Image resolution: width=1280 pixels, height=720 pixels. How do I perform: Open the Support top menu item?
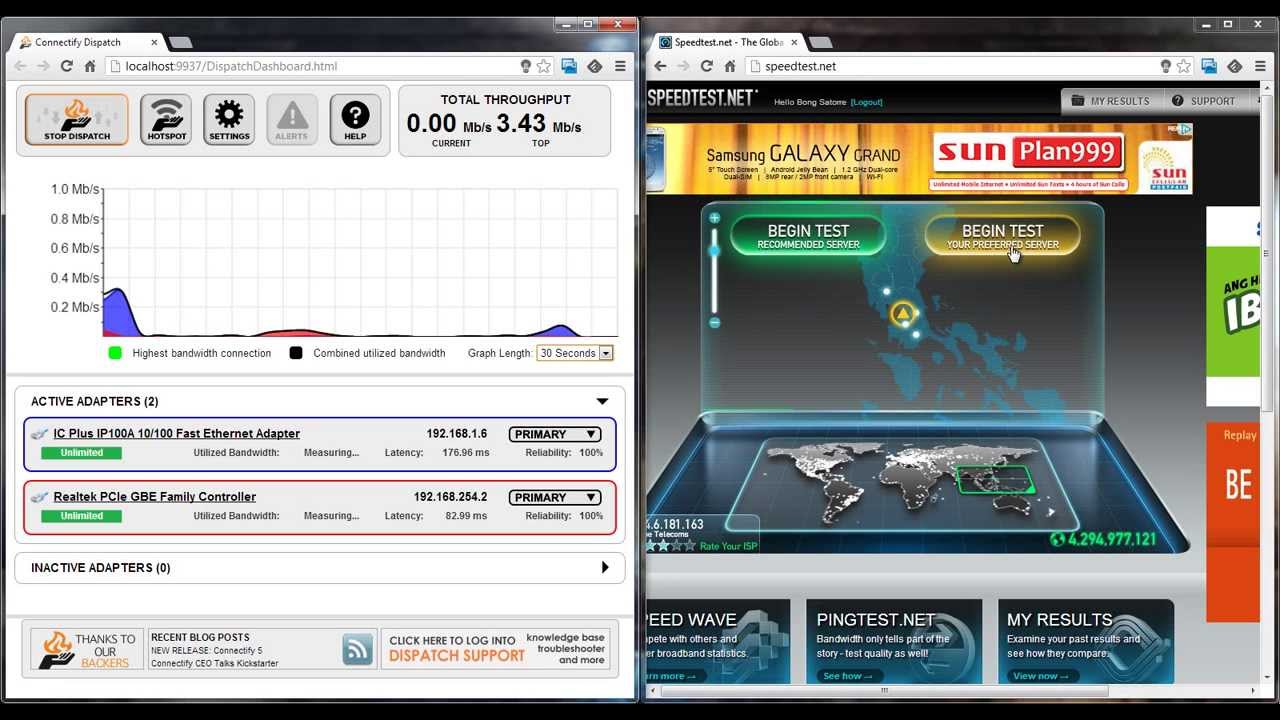(x=1203, y=101)
